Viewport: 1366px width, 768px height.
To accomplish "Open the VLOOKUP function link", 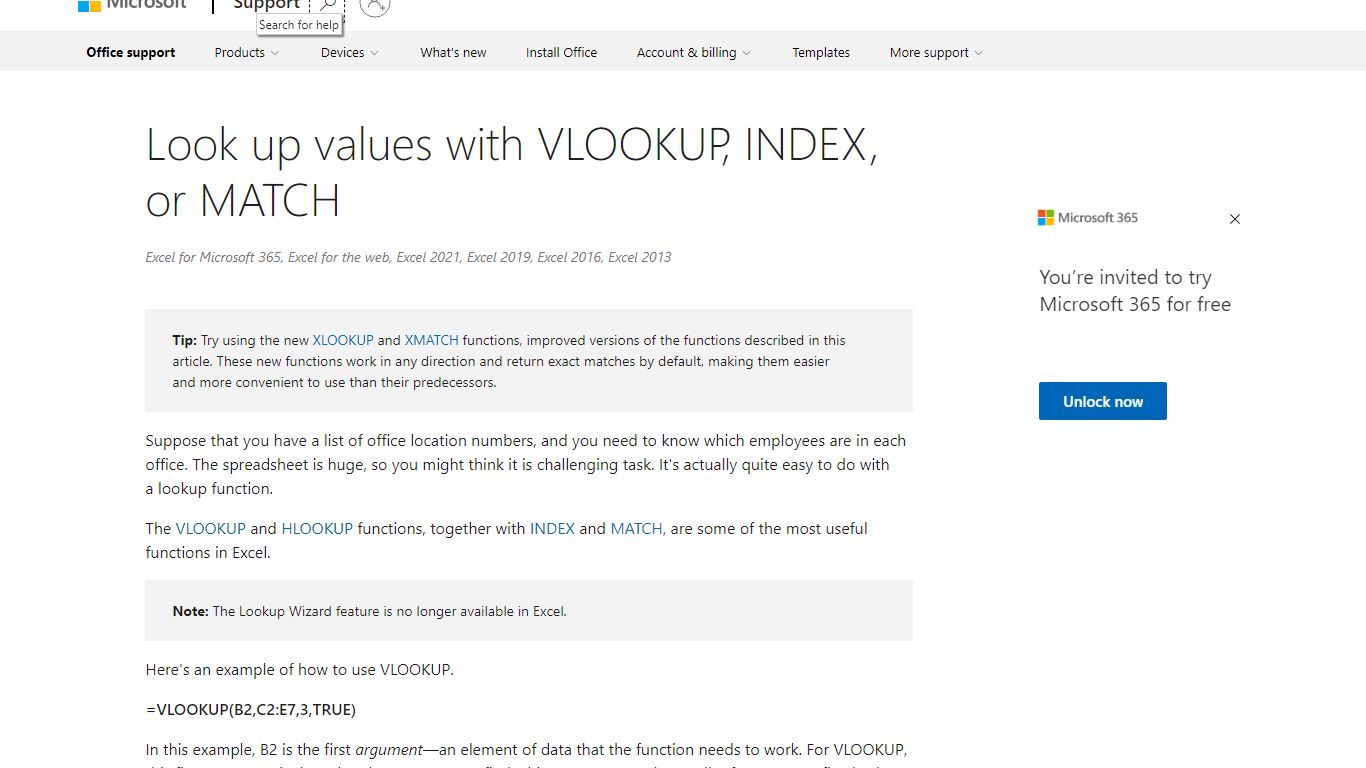I will coord(211,528).
